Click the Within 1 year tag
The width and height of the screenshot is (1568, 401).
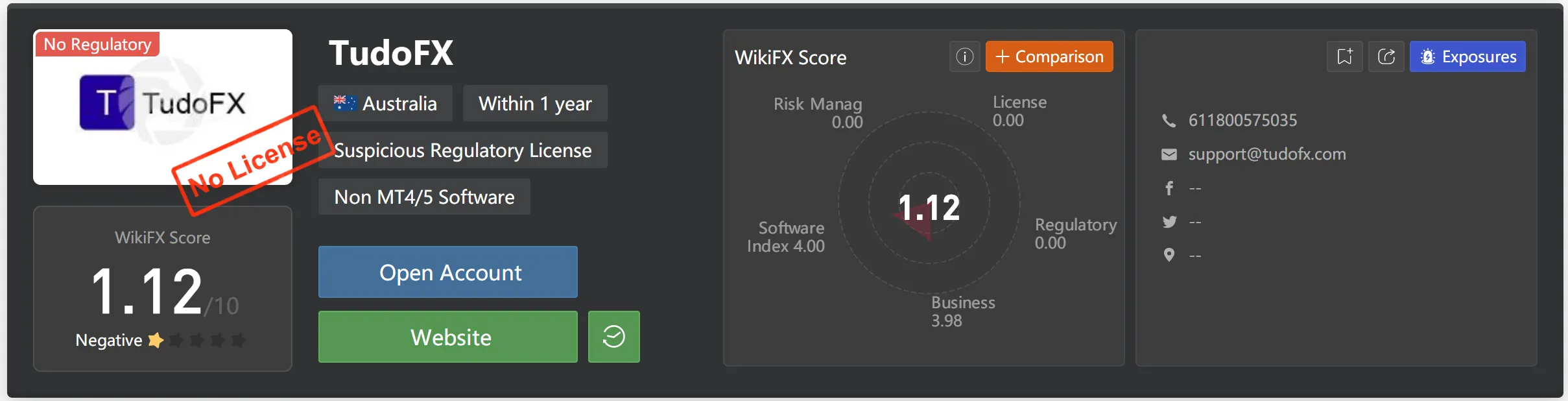pyautogui.click(x=535, y=103)
